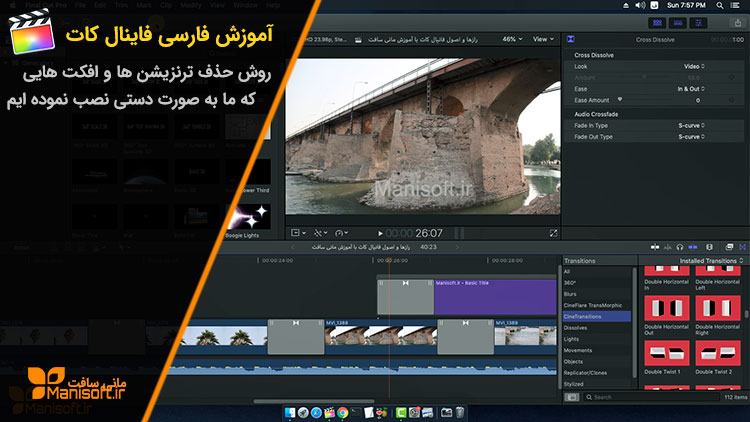The image size is (750, 422).
Task: Open the color enhancement wand dropdown under viewer
Action: click(320, 233)
